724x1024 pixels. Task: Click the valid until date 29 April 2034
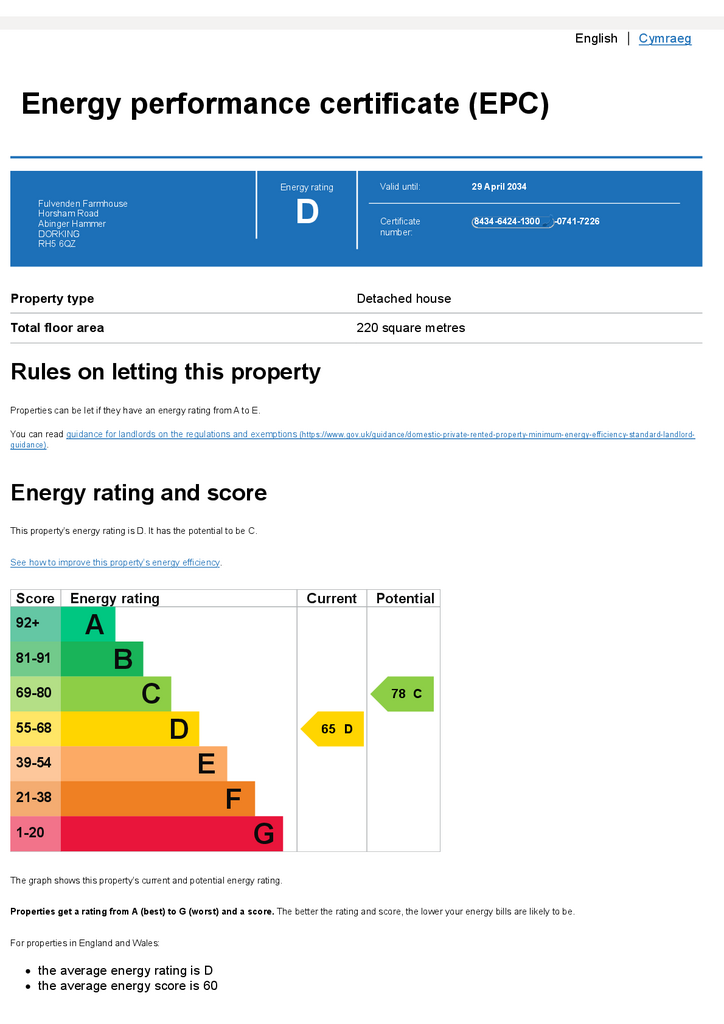(499, 187)
